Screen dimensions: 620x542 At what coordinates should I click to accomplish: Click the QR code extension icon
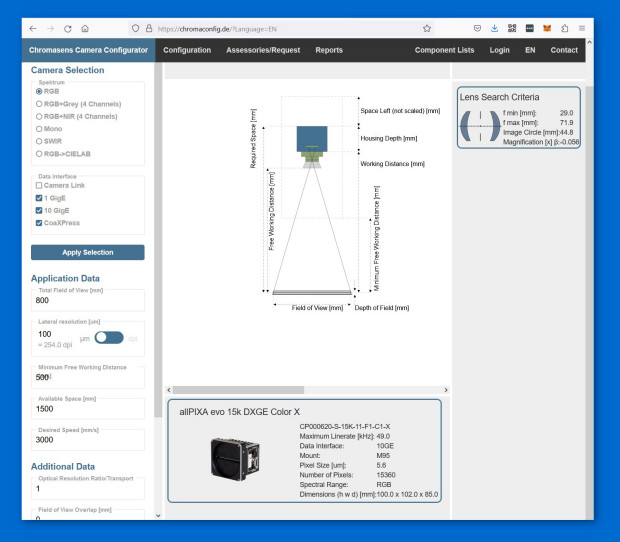coord(512,28)
